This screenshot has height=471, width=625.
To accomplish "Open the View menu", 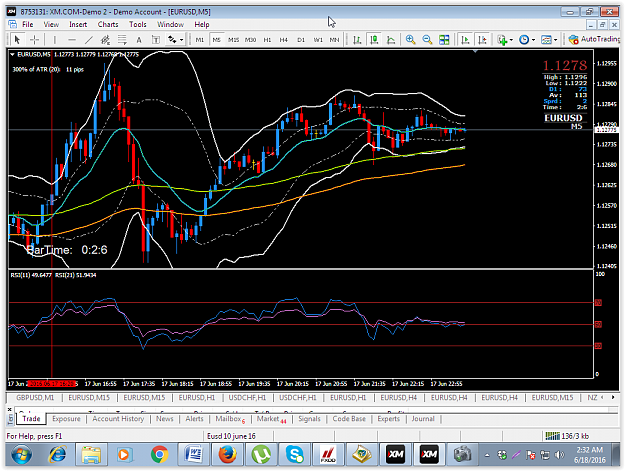I will tap(51, 24).
